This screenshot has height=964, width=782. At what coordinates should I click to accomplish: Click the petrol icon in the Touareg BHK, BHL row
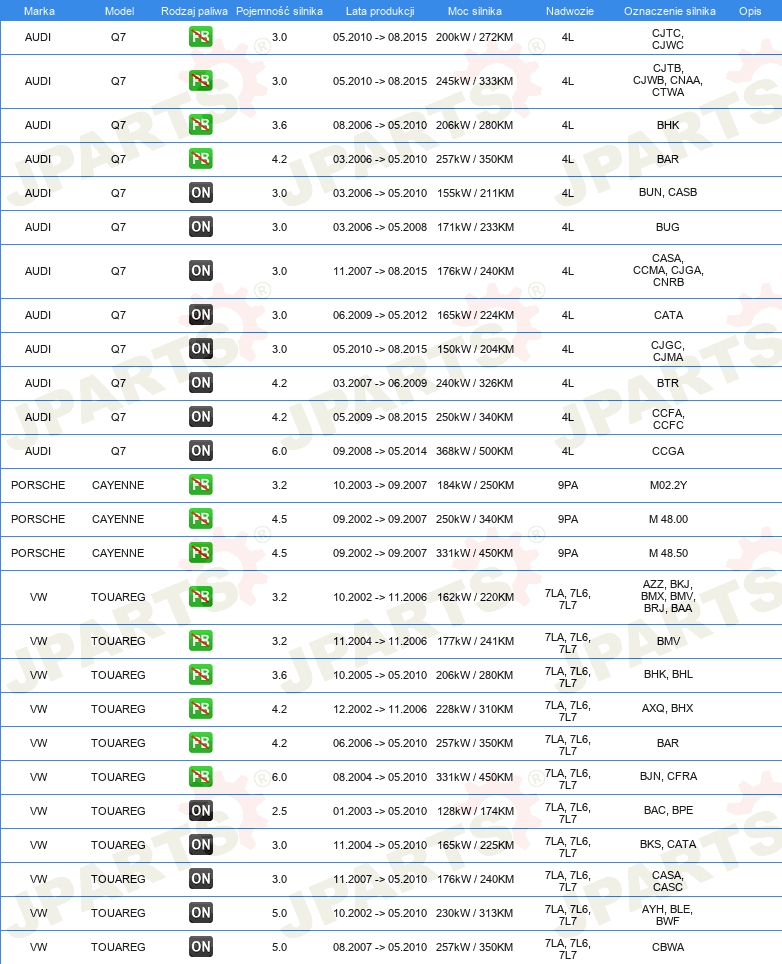coord(200,675)
